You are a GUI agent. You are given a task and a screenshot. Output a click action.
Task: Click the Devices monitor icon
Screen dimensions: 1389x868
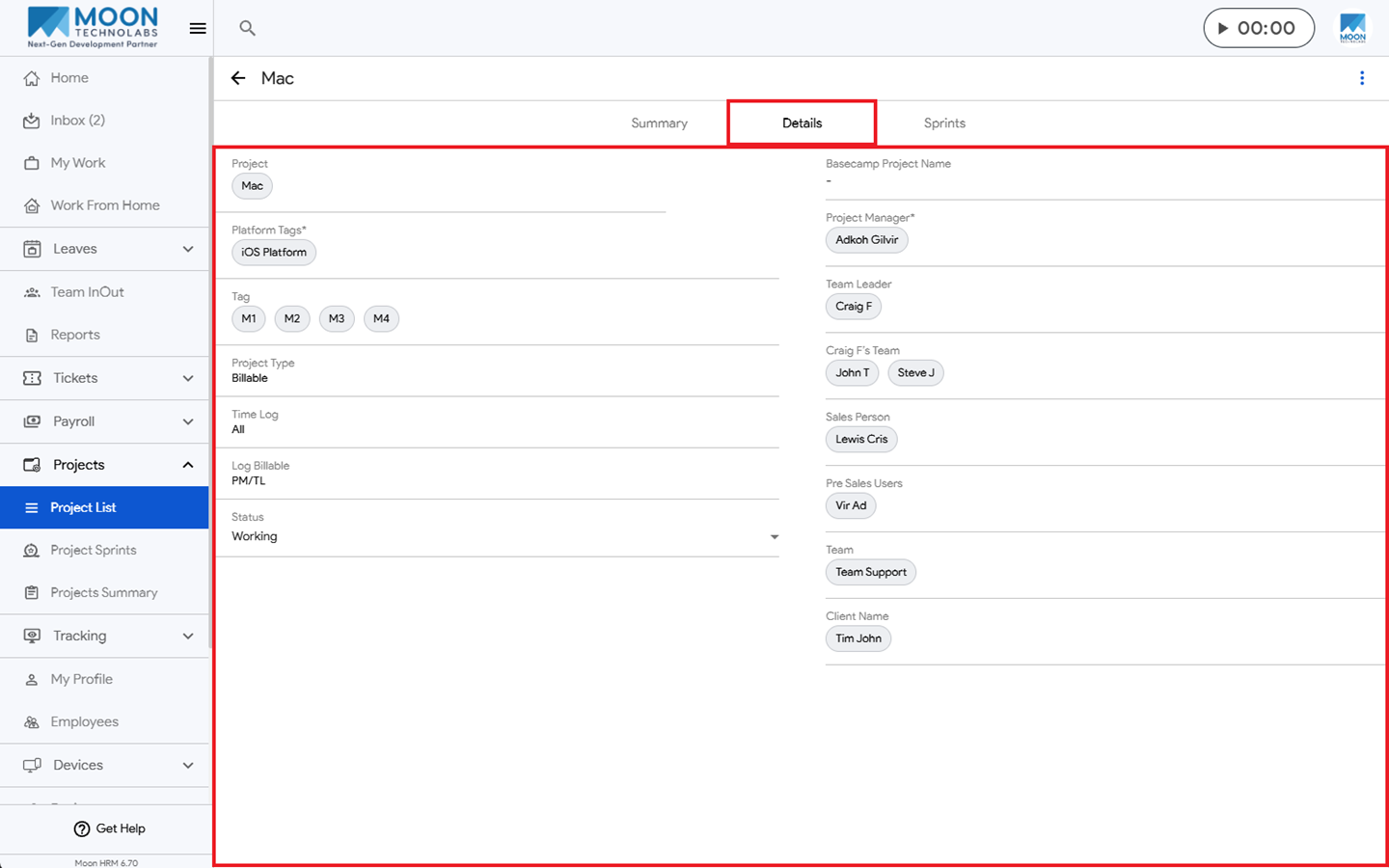32,765
